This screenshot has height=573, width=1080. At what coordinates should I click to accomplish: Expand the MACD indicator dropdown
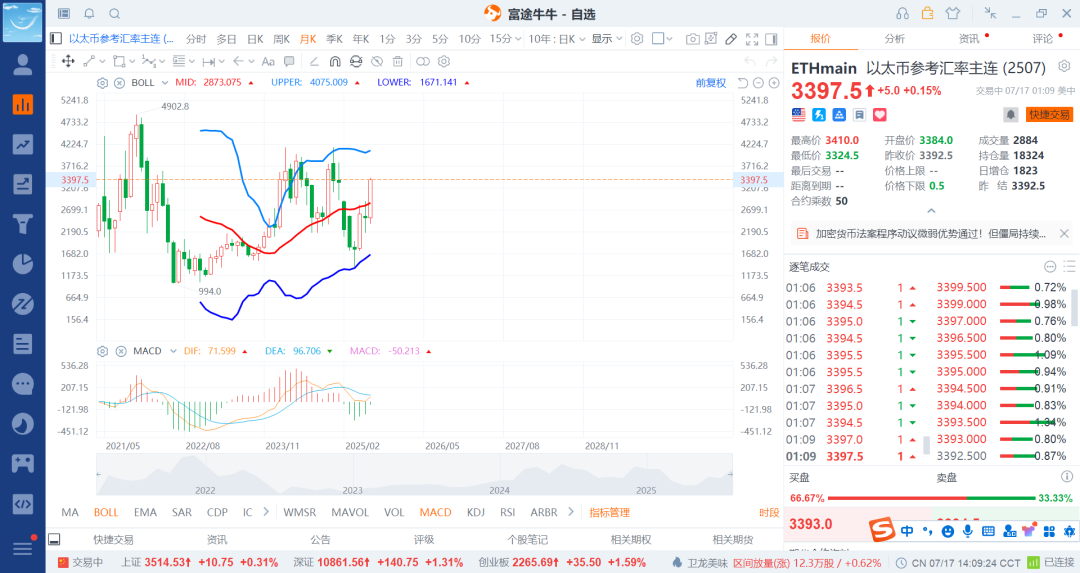tap(173, 351)
